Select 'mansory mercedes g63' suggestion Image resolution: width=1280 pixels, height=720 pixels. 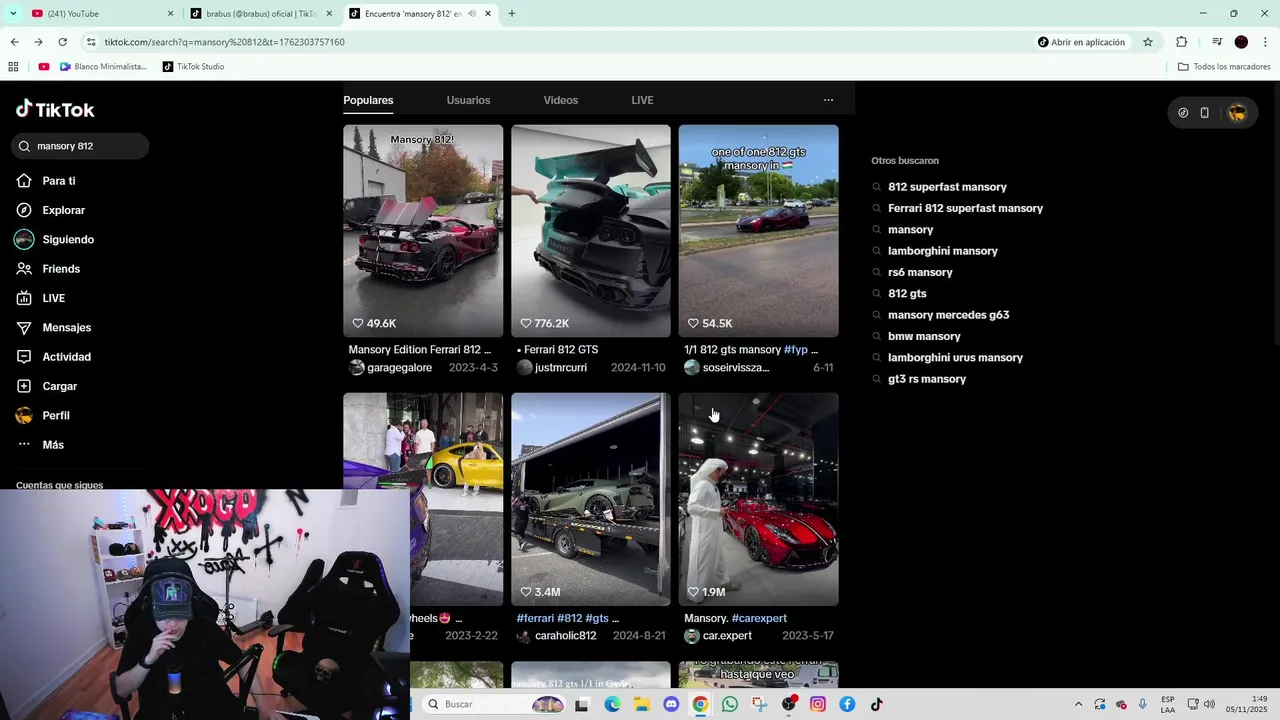948,315
